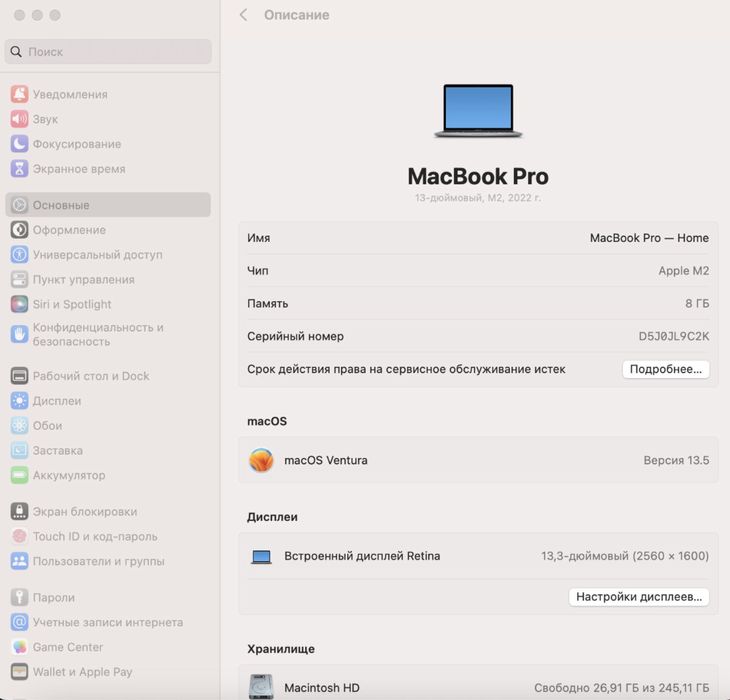Screen dimensions: 730x700
Task: Click the Macintosh HD label
Action: 322,687
